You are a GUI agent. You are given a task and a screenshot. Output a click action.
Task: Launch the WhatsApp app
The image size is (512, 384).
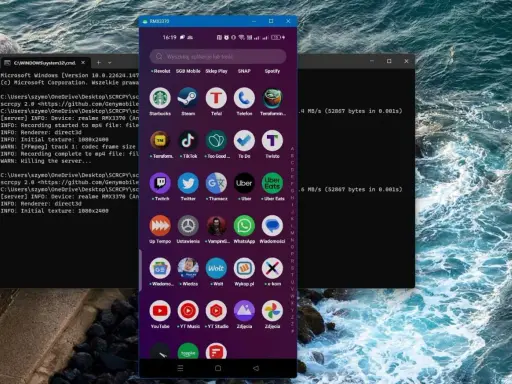click(244, 226)
